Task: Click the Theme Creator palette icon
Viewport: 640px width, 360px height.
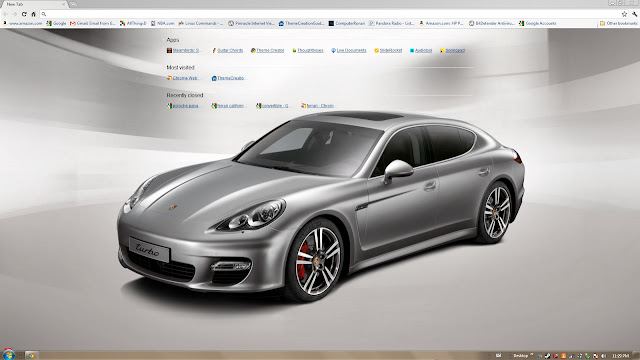Action: point(253,50)
